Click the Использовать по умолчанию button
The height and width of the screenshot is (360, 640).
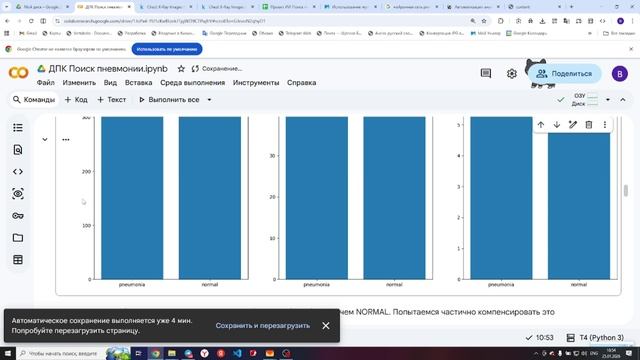click(167, 49)
